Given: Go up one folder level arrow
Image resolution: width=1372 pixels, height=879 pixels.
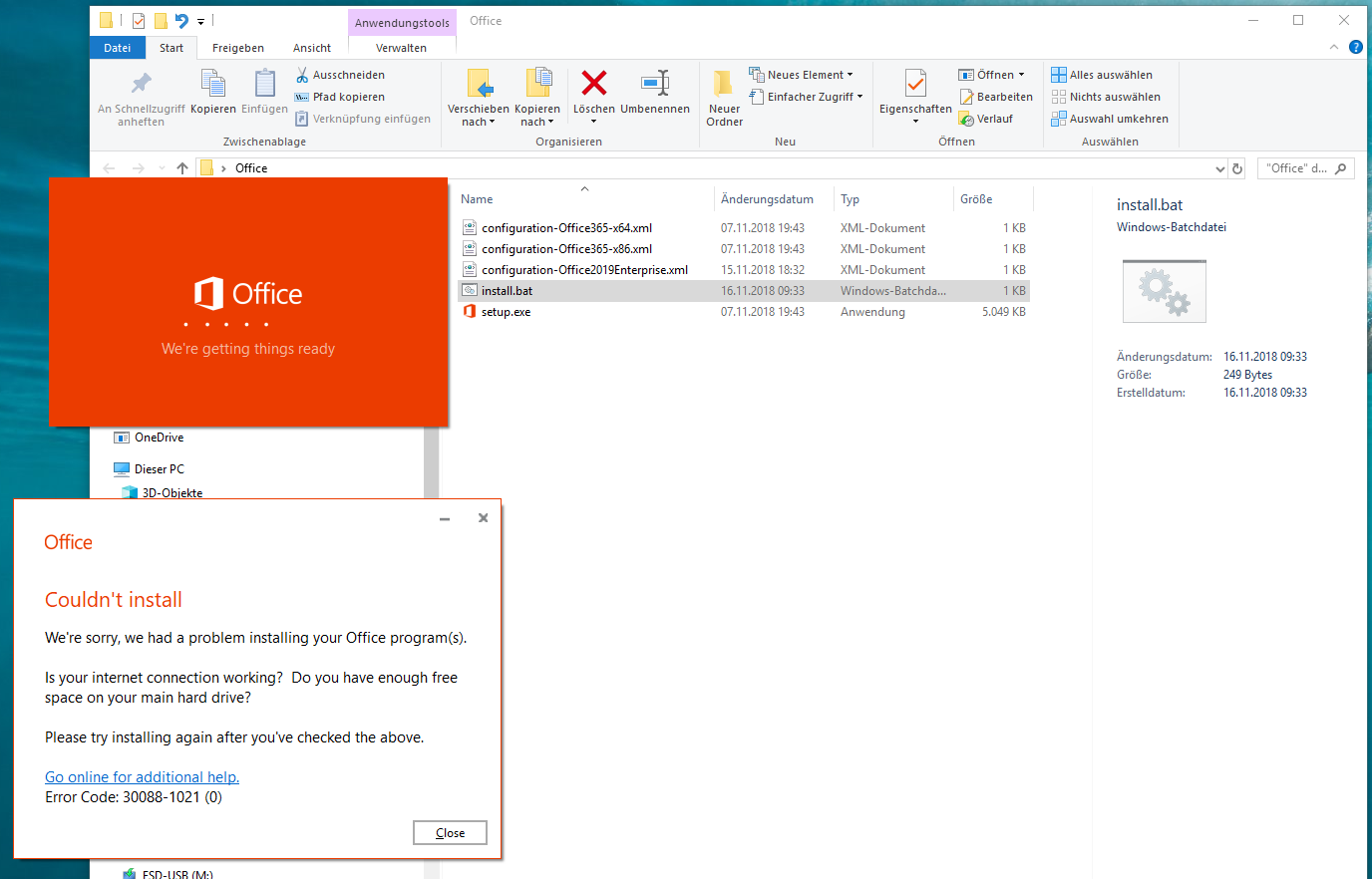Looking at the screenshot, I should (x=182, y=168).
